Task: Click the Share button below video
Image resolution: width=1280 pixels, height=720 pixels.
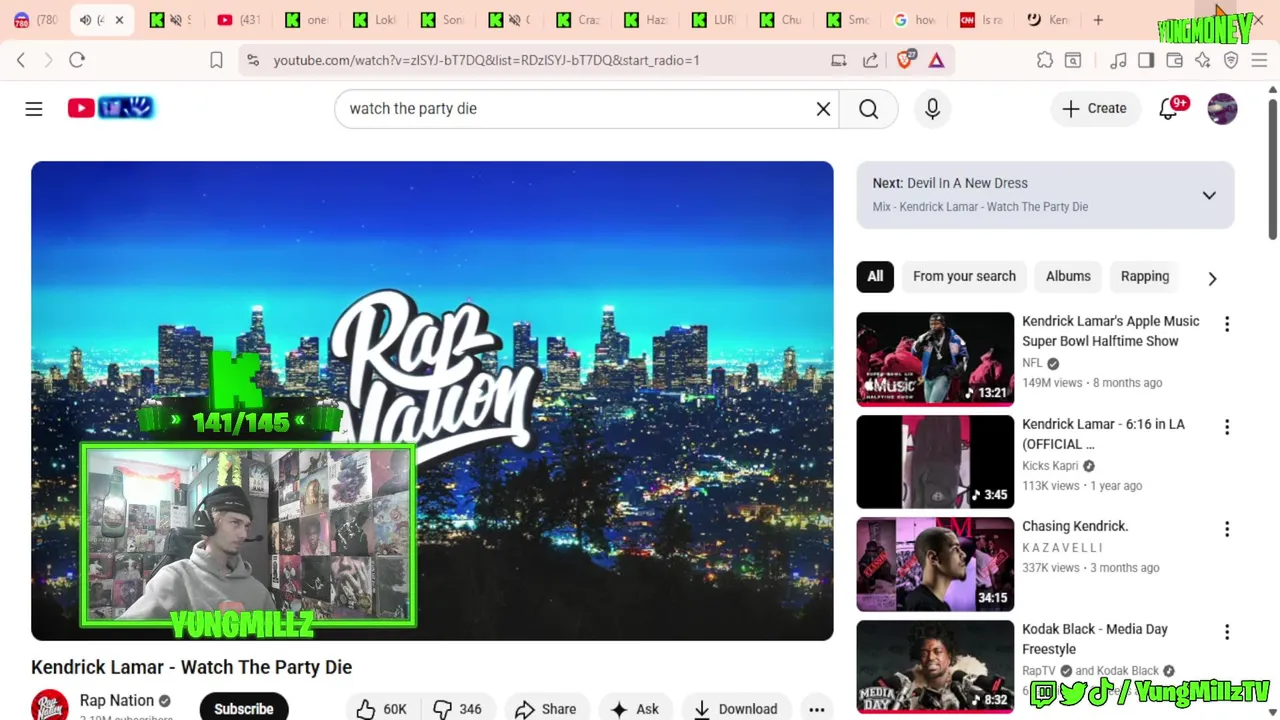Action: tap(546, 708)
